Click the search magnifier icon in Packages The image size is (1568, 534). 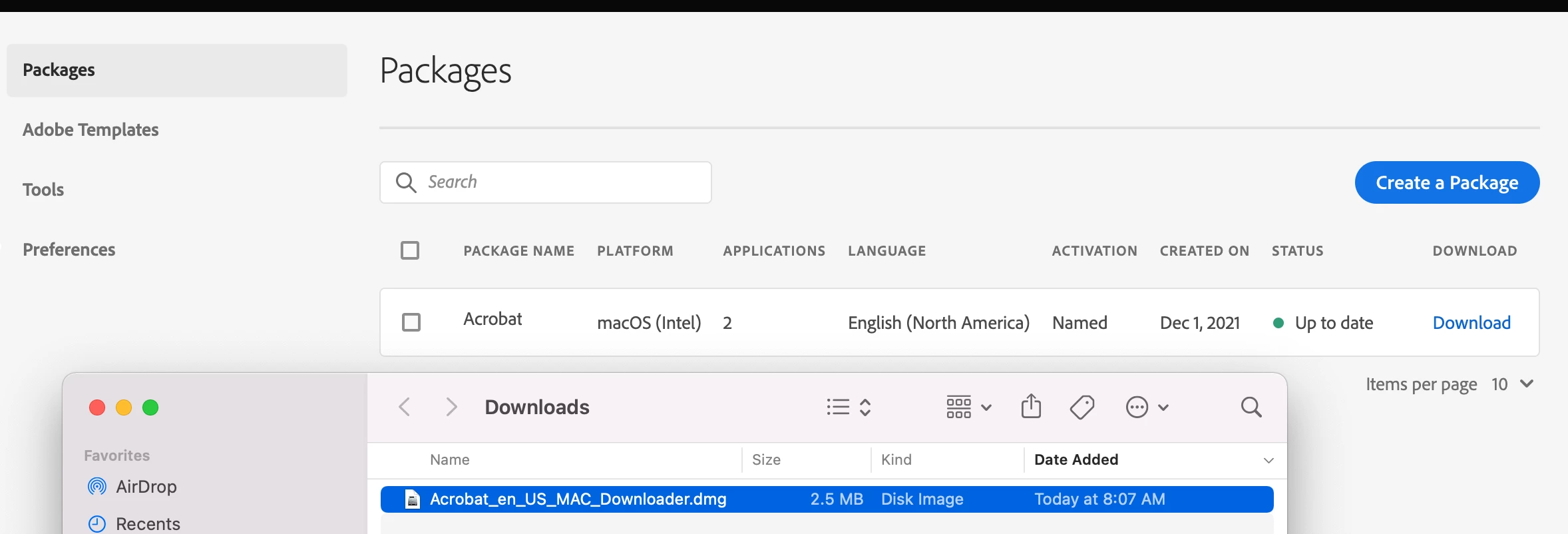406,182
